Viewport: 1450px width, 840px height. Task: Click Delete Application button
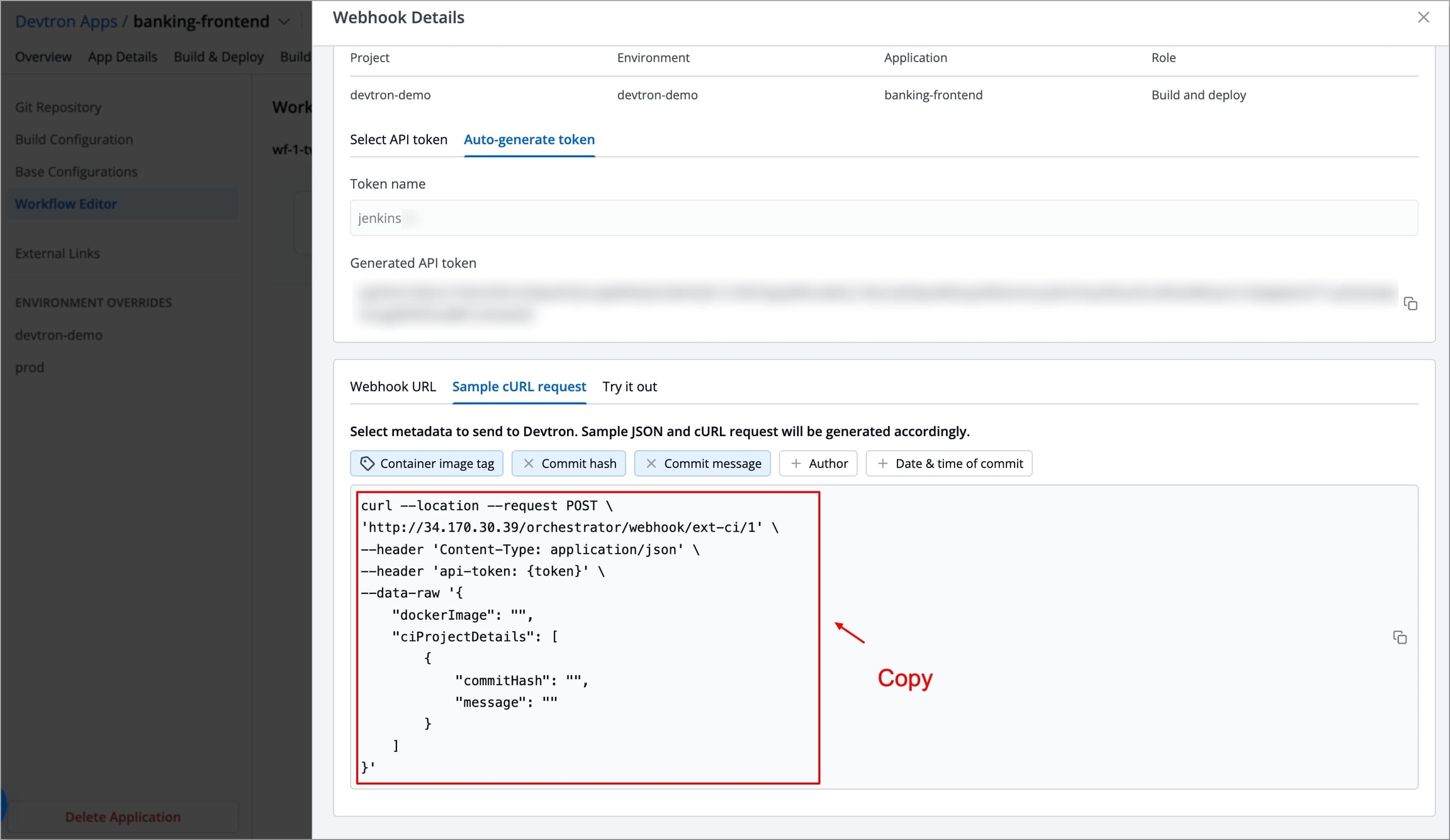123,817
